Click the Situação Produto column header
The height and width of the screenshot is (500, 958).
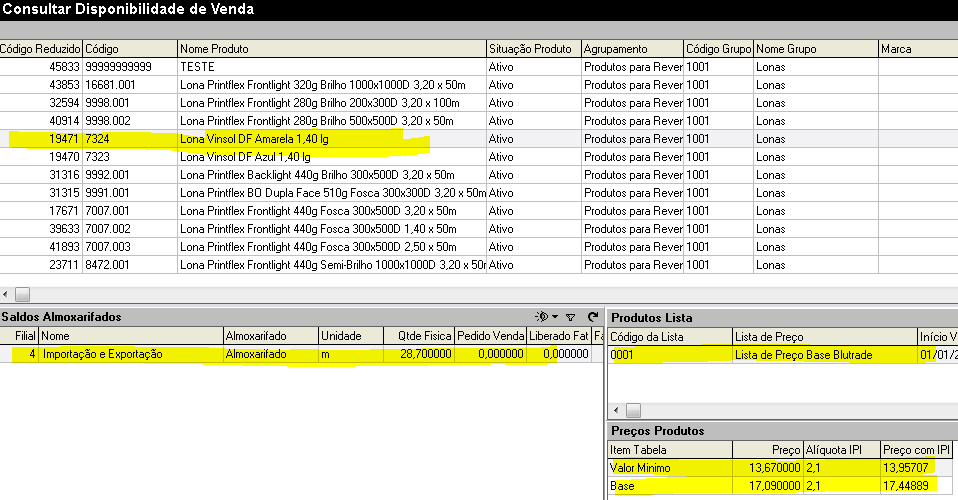click(x=534, y=49)
